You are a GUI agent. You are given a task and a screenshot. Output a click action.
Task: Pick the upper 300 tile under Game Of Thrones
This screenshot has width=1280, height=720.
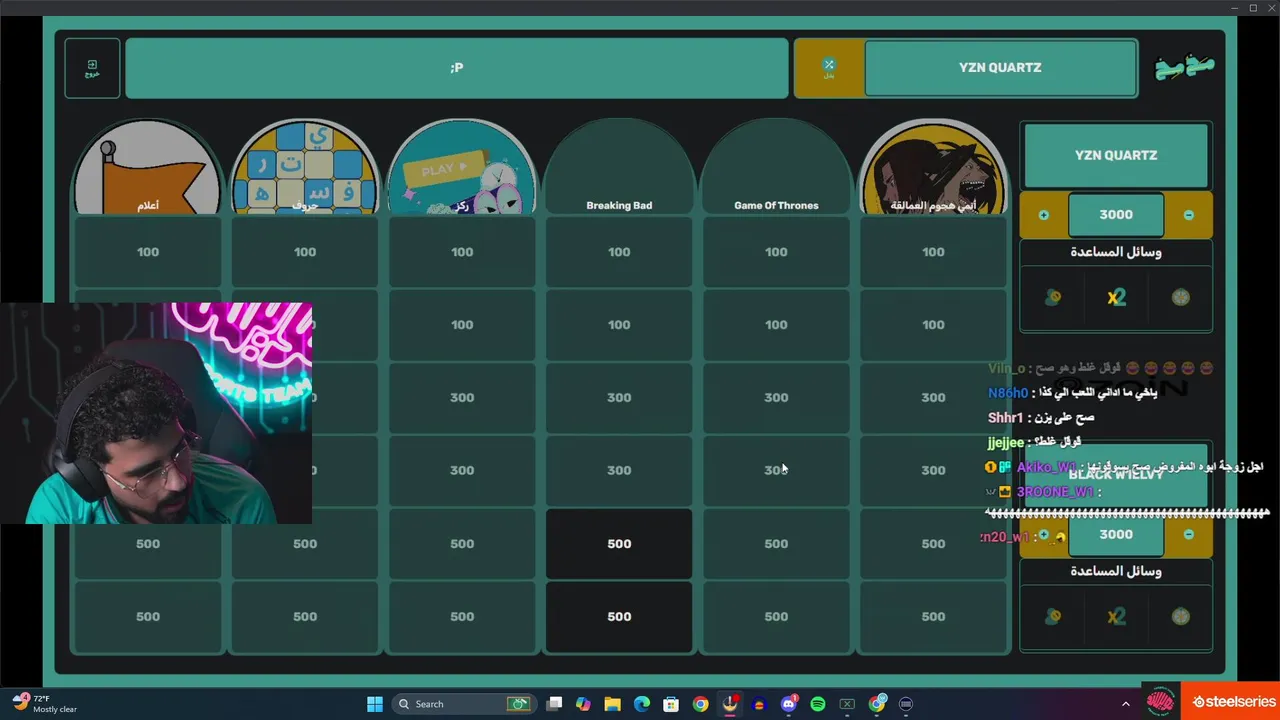[x=776, y=398]
